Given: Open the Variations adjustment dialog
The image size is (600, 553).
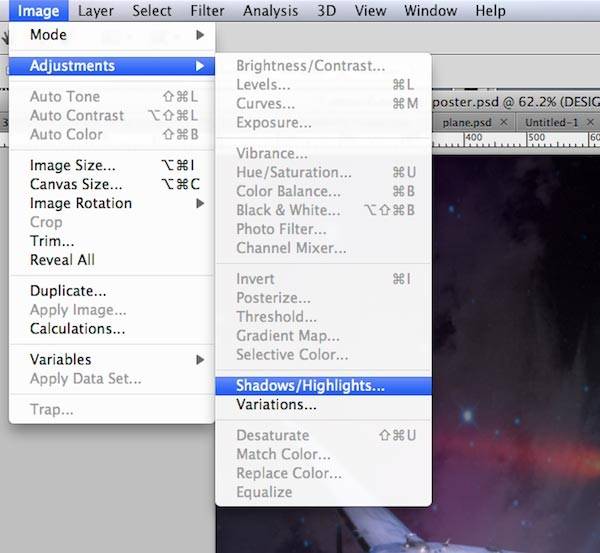Looking at the screenshot, I should coord(276,405).
